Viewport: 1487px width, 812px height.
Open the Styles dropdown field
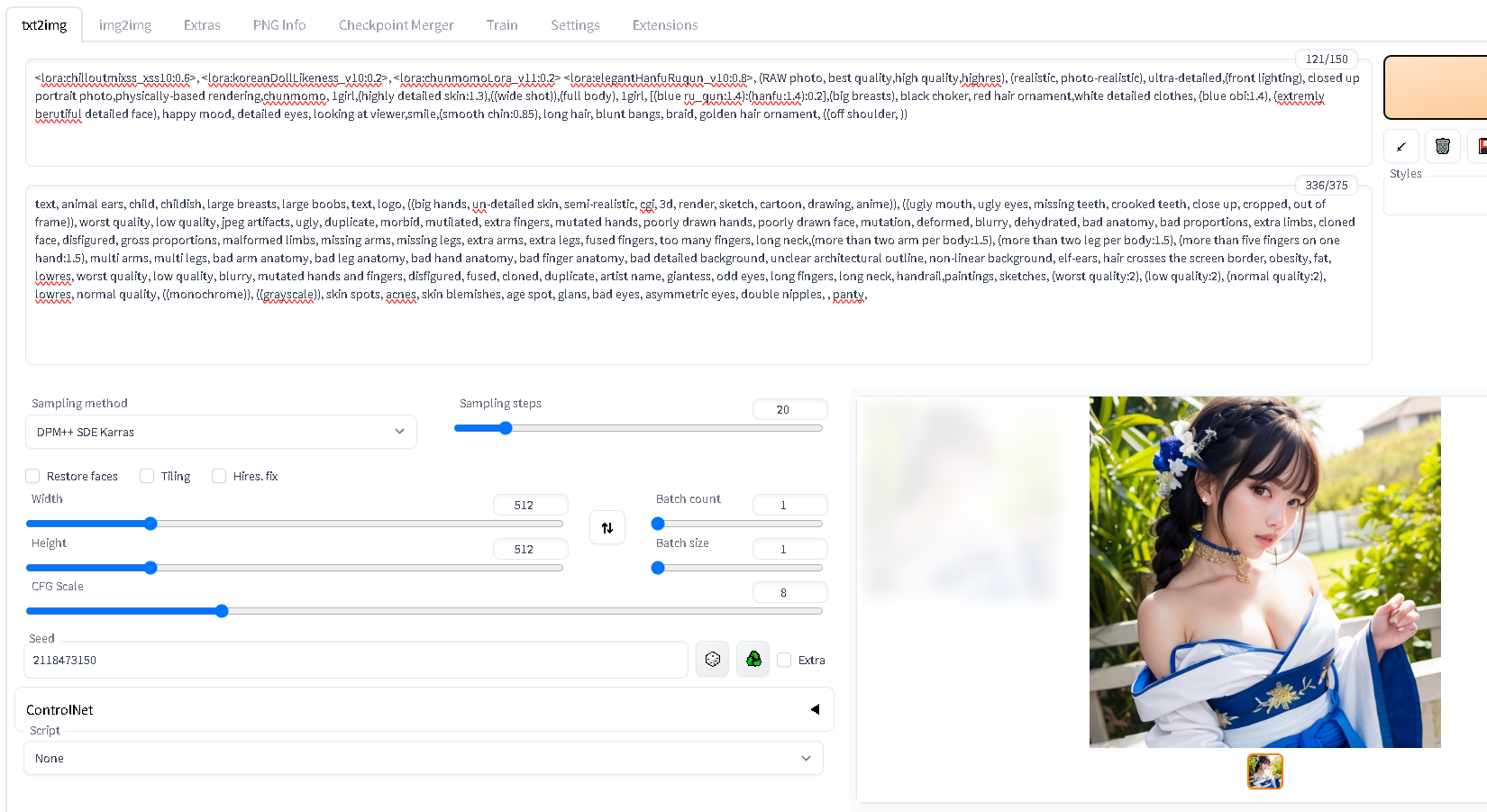(x=1435, y=196)
